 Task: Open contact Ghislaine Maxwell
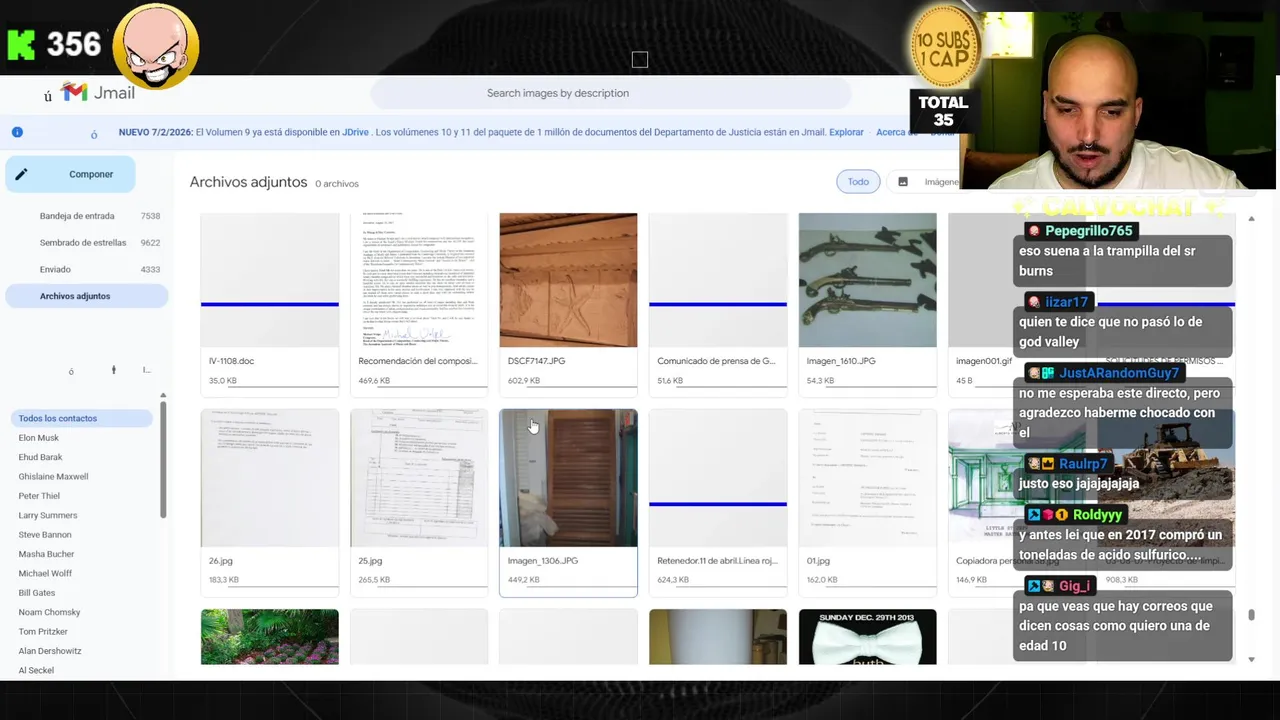pyautogui.click(x=53, y=477)
